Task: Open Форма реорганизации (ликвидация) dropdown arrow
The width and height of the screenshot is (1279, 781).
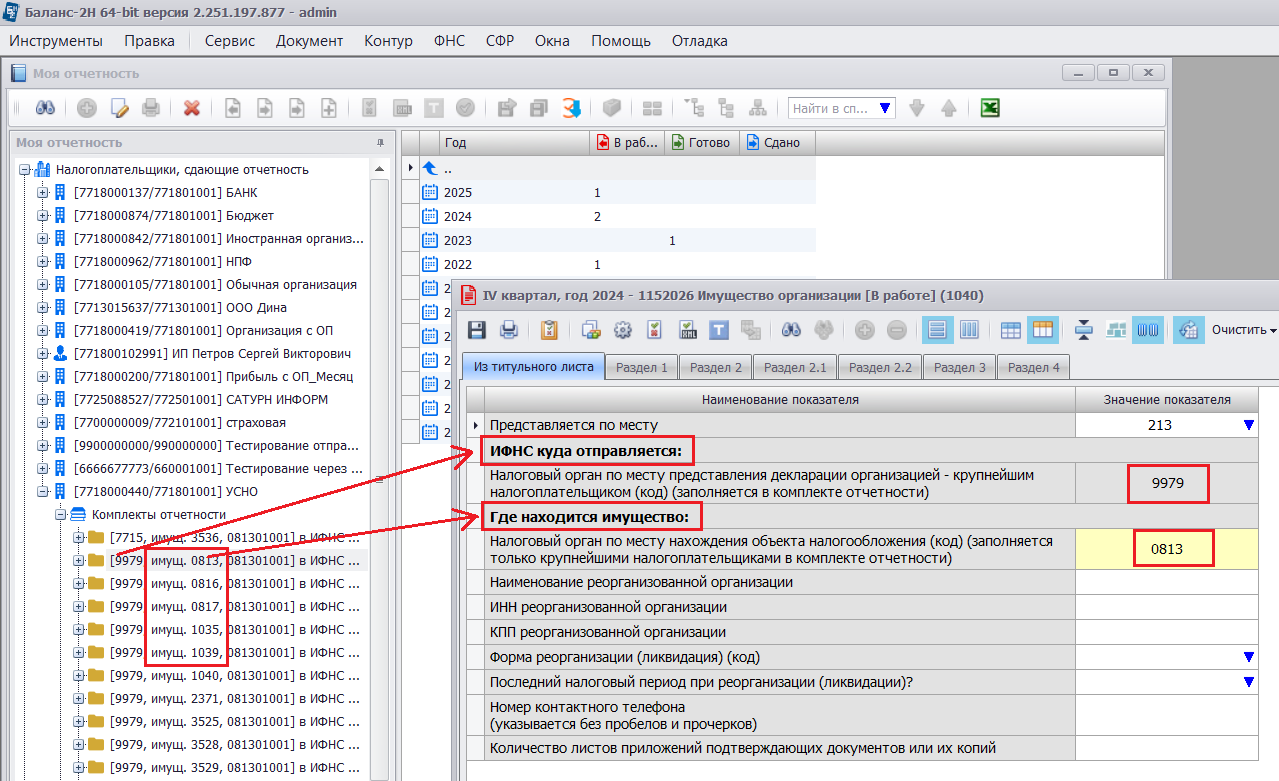Action: click(1248, 657)
